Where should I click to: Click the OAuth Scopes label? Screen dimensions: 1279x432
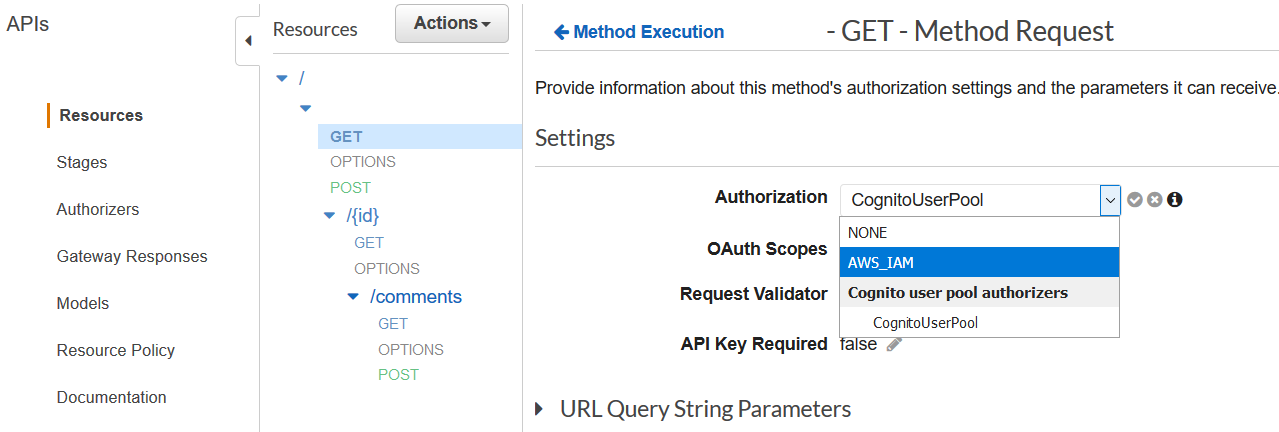click(x=767, y=248)
